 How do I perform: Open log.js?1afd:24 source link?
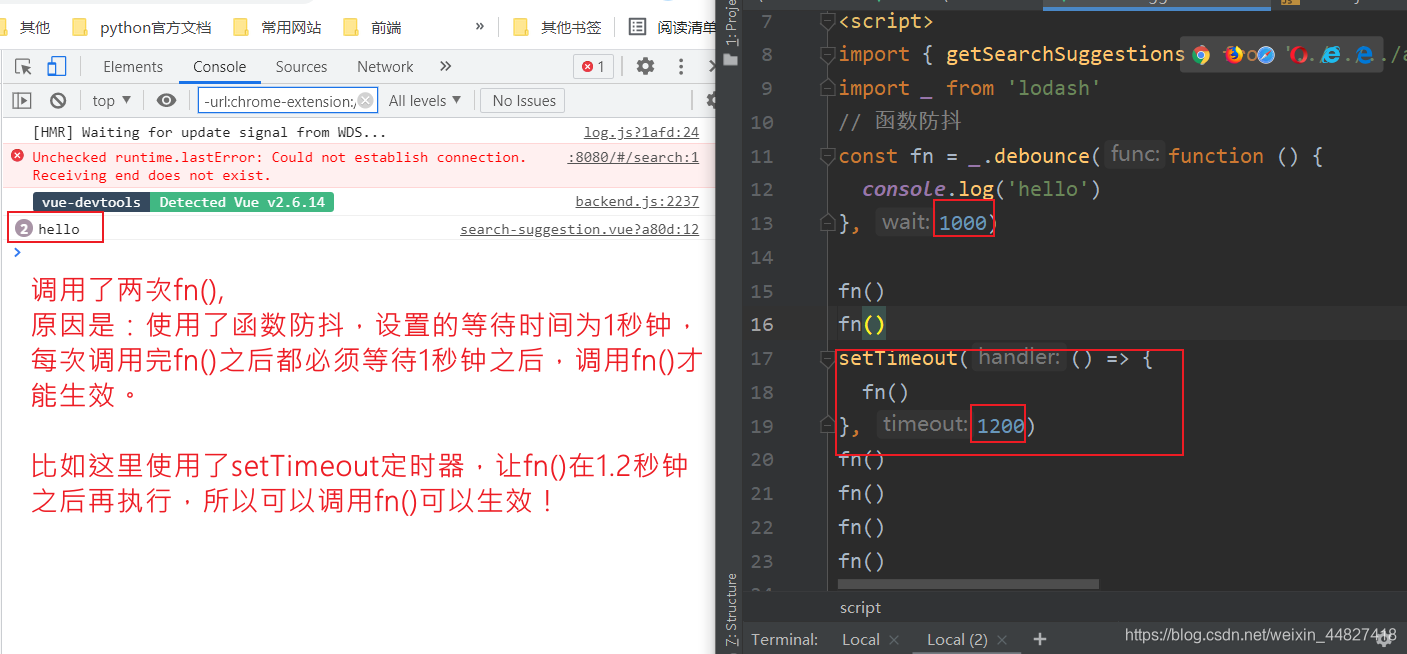click(641, 132)
